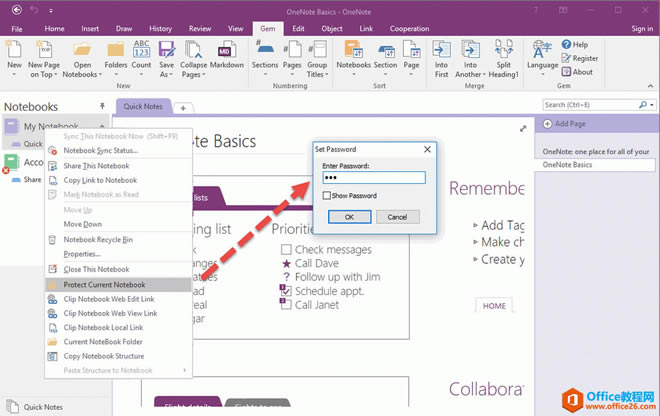Switch to the Cooperation ribbon tab
The image size is (660, 416).
[x=409, y=29]
